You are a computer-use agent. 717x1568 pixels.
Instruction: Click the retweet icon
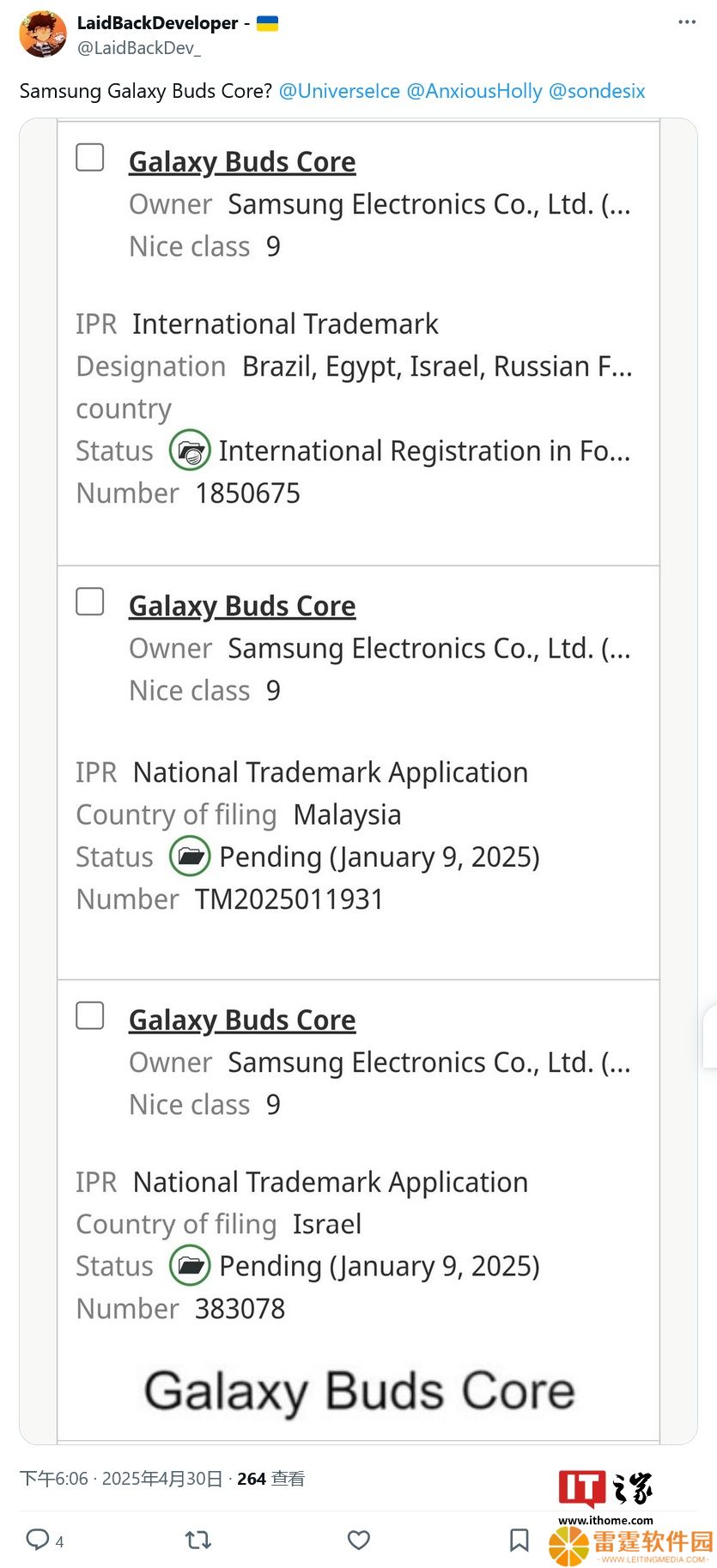click(198, 1540)
